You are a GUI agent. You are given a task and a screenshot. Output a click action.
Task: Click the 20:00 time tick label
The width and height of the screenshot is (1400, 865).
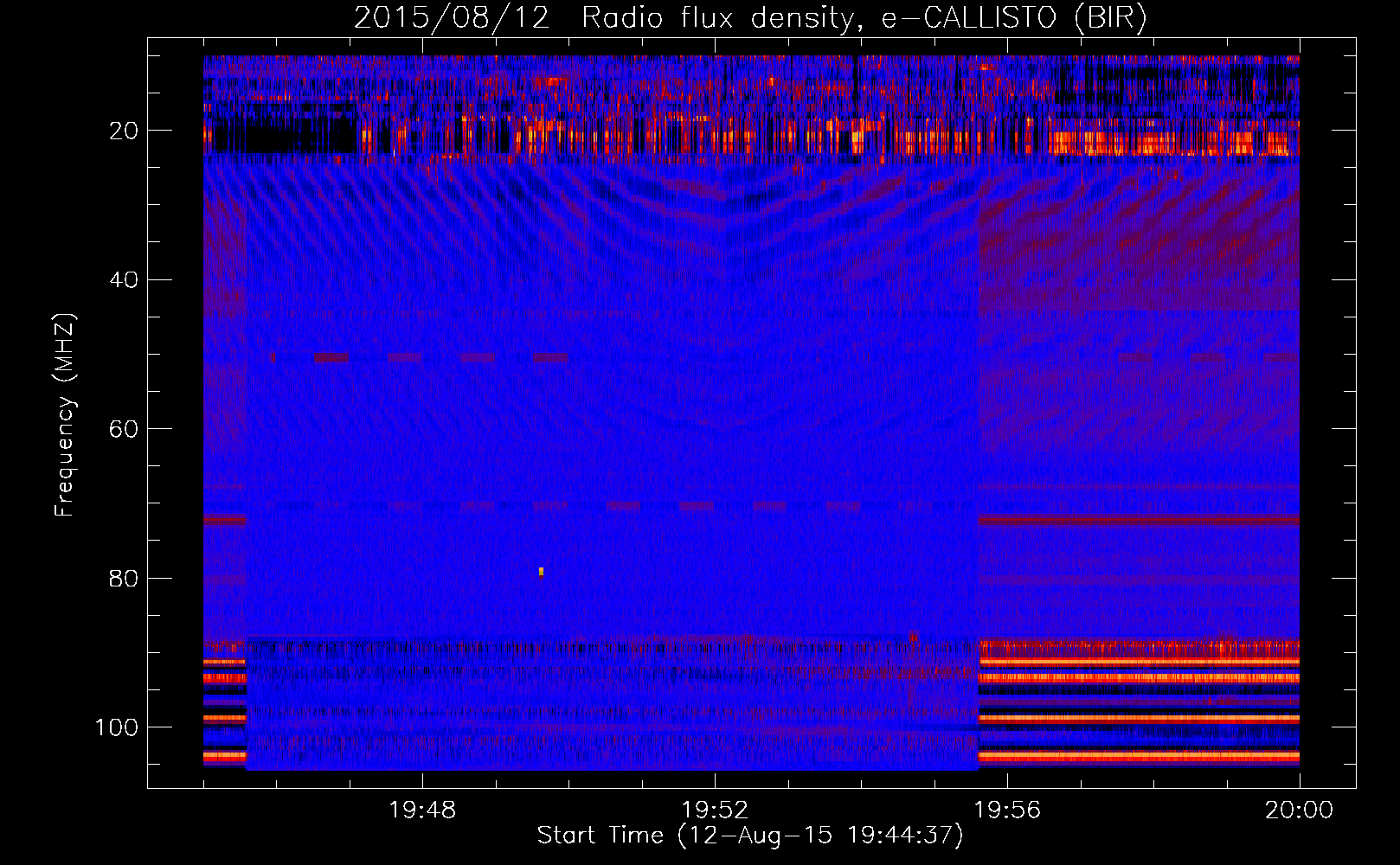1299,811
